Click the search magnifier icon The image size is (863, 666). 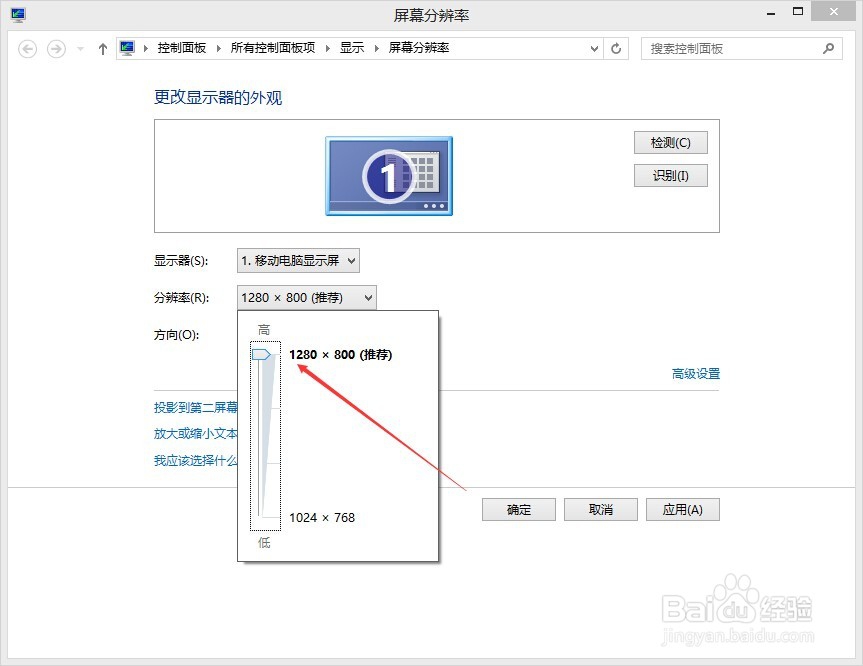tap(828, 49)
